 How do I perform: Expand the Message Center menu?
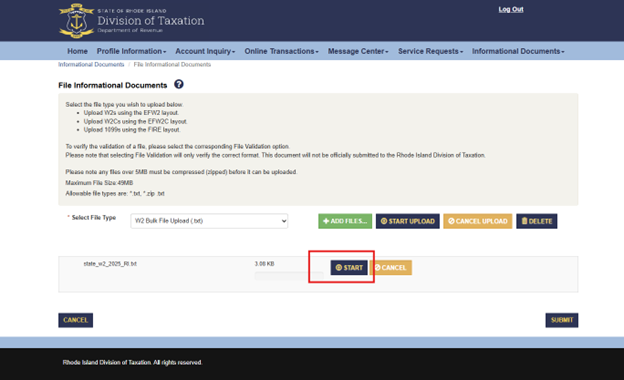pyautogui.click(x=358, y=51)
